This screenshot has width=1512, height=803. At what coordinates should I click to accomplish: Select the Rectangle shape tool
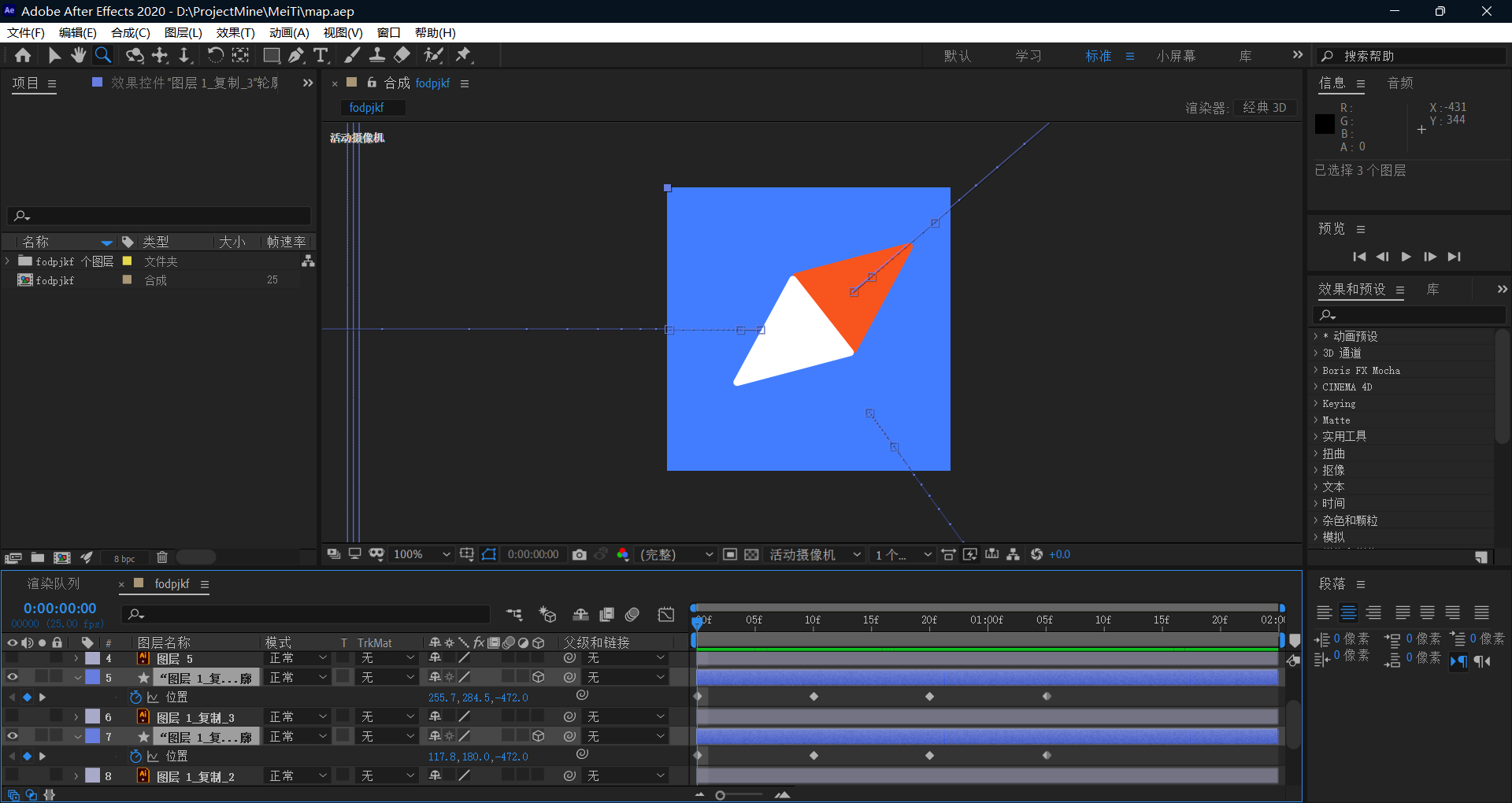(271, 55)
